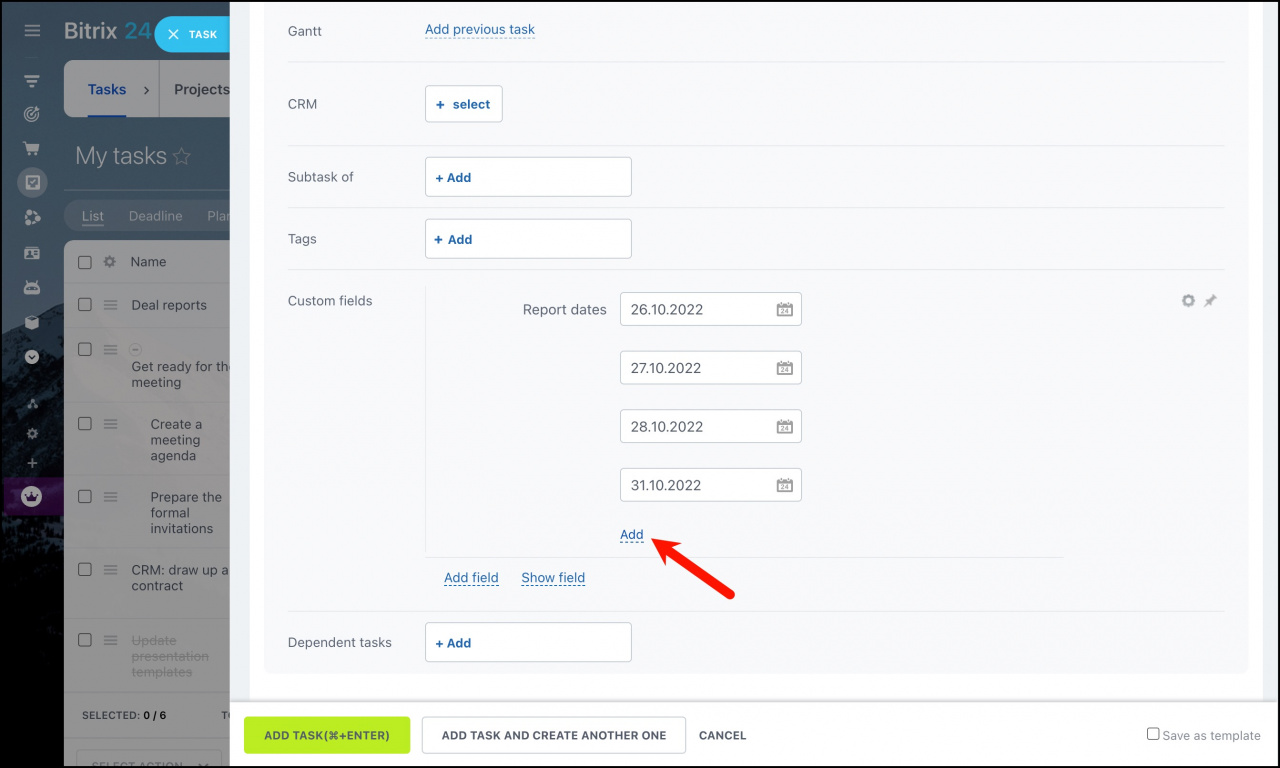The width and height of the screenshot is (1280, 768).
Task: Add a parent in Subtask of field
Action: coord(528,177)
